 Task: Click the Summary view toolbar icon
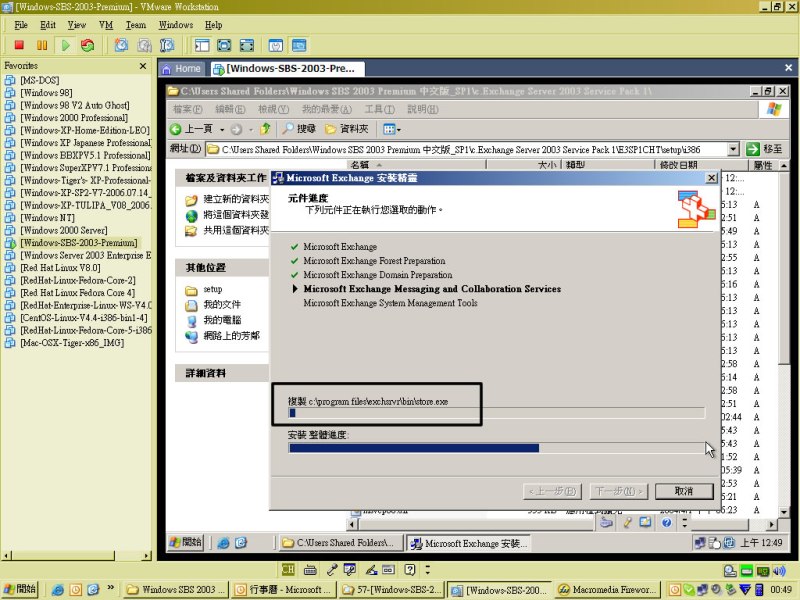coord(276,45)
